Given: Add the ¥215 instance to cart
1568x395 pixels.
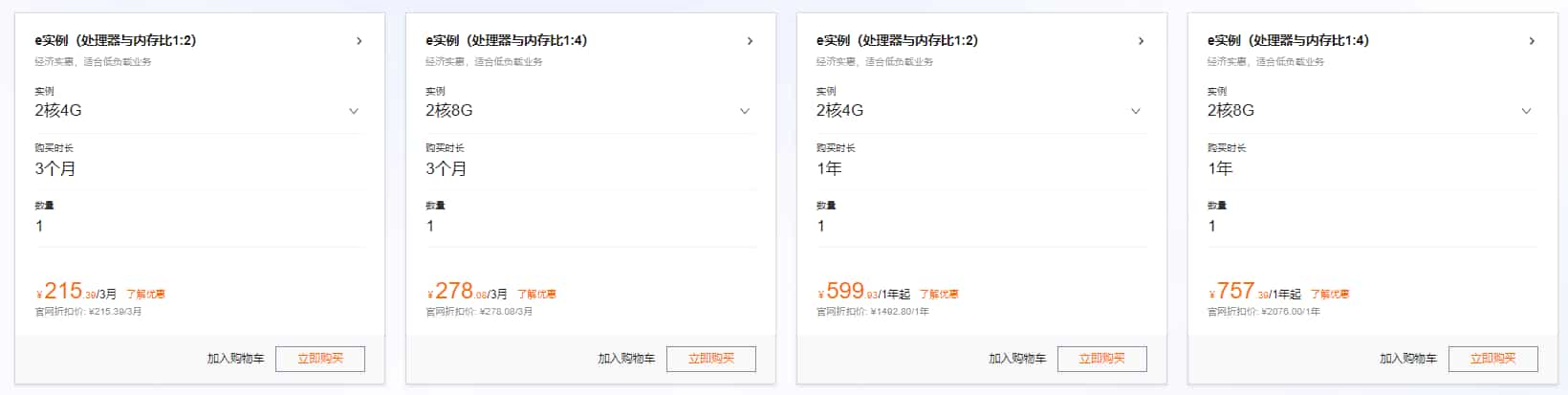Looking at the screenshot, I should point(235,359).
